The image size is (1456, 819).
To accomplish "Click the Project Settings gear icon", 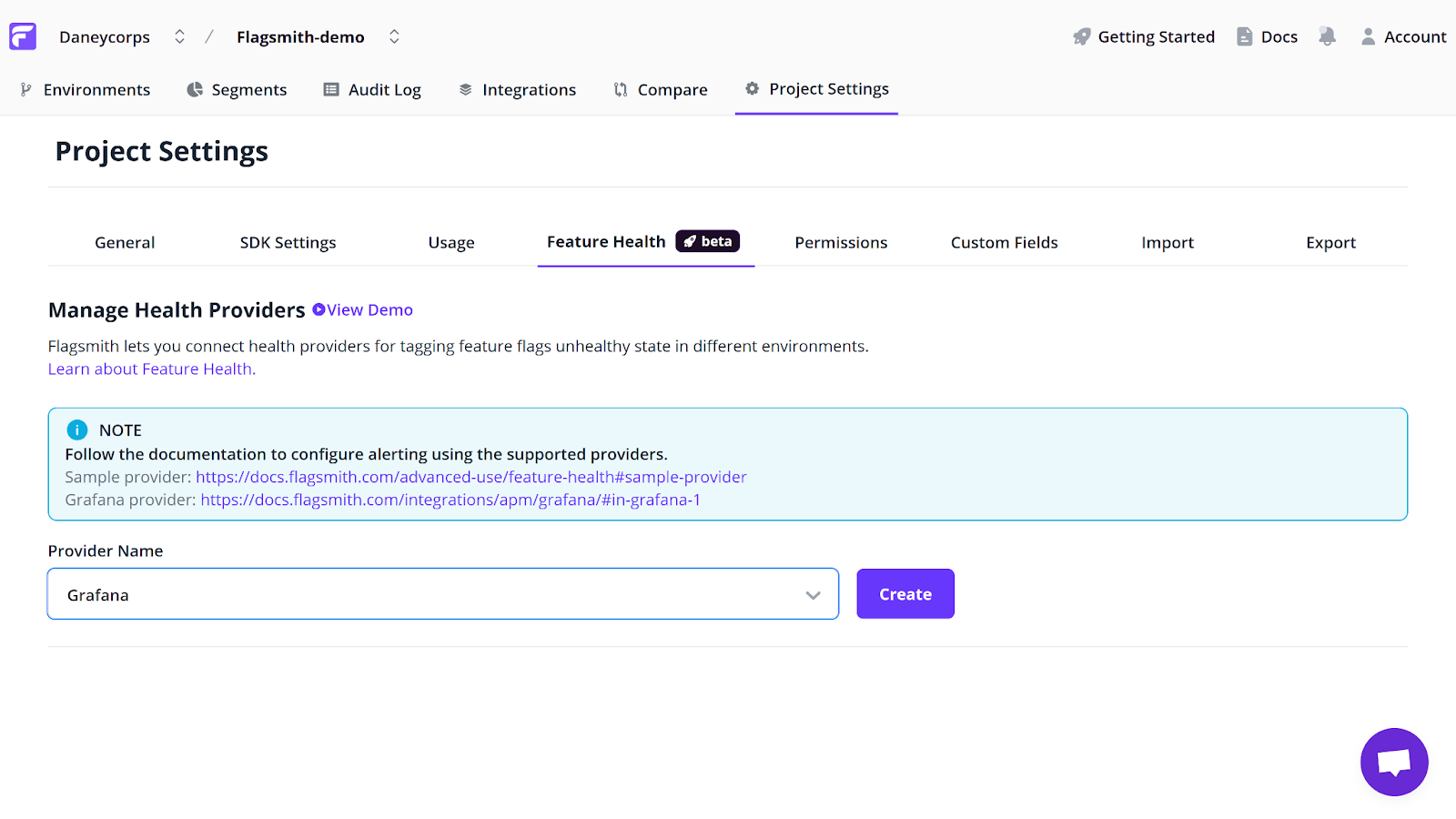I will tap(752, 88).
